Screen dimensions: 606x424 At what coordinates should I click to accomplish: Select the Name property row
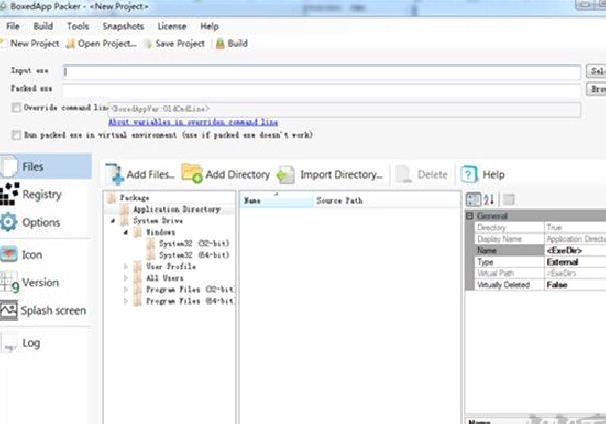click(x=541, y=250)
